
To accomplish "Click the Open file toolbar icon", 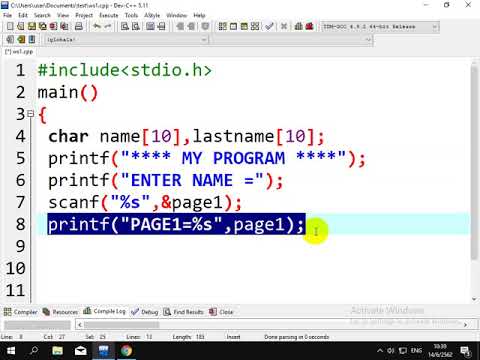I will tap(21, 26).
